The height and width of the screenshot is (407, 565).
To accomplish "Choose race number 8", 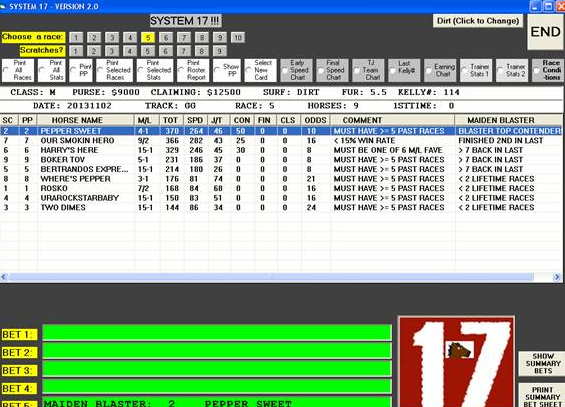I will click(x=202, y=37).
